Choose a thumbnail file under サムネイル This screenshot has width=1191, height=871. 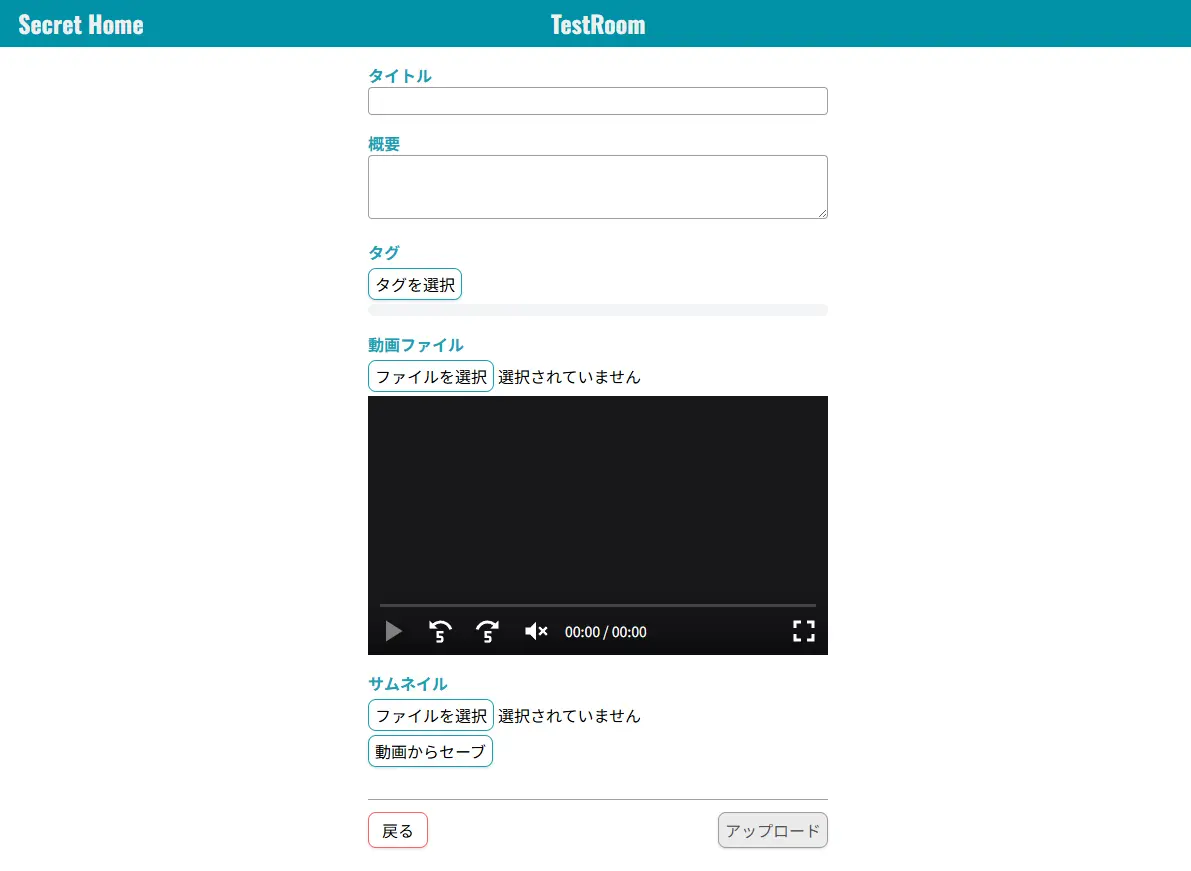(x=430, y=714)
